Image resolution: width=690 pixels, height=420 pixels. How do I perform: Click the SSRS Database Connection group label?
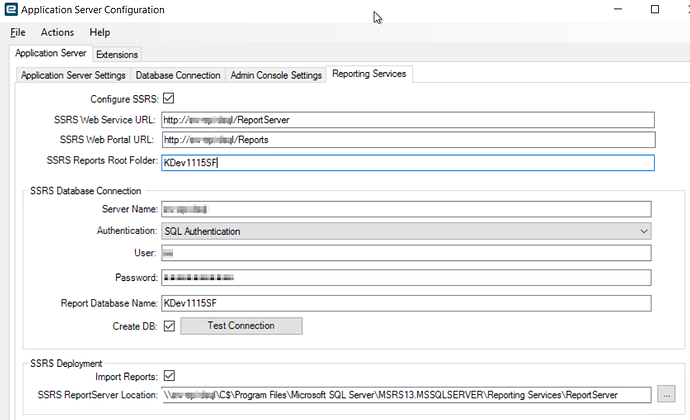[85, 191]
